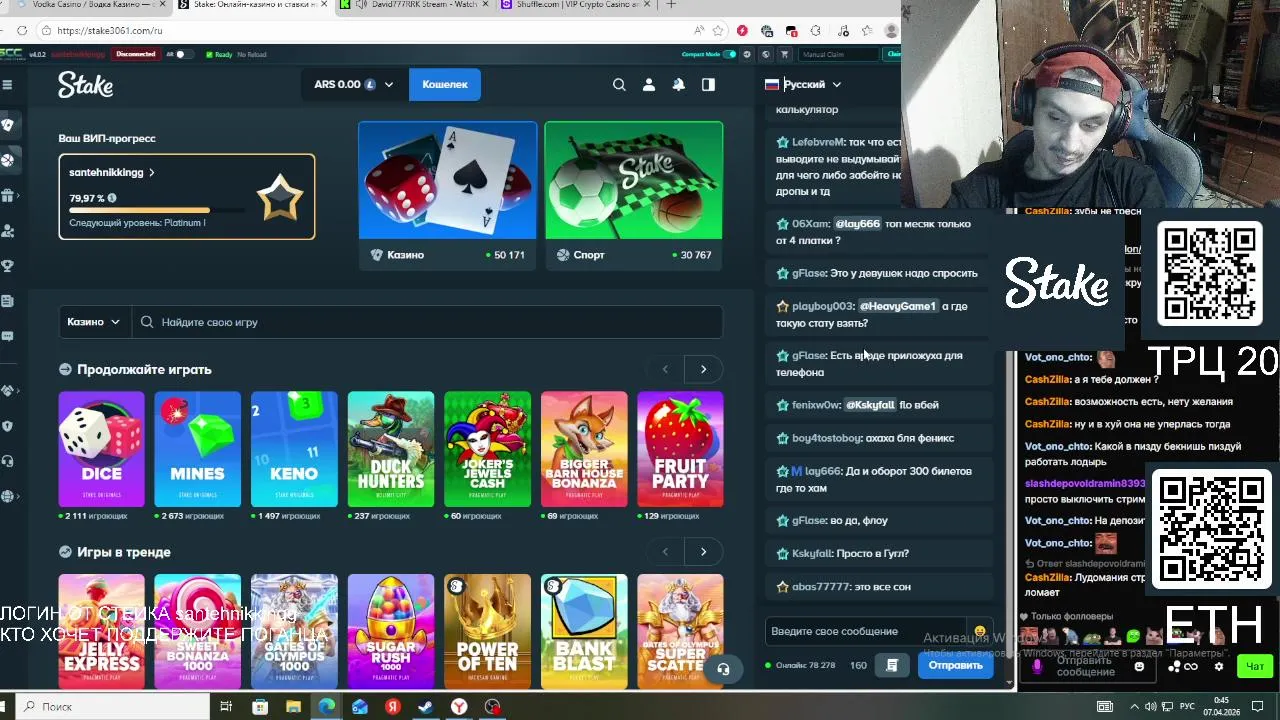Image resolution: width=1280 pixels, height=720 pixels.
Task: Open the emoji picker in Stake chat
Action: pos(980,632)
